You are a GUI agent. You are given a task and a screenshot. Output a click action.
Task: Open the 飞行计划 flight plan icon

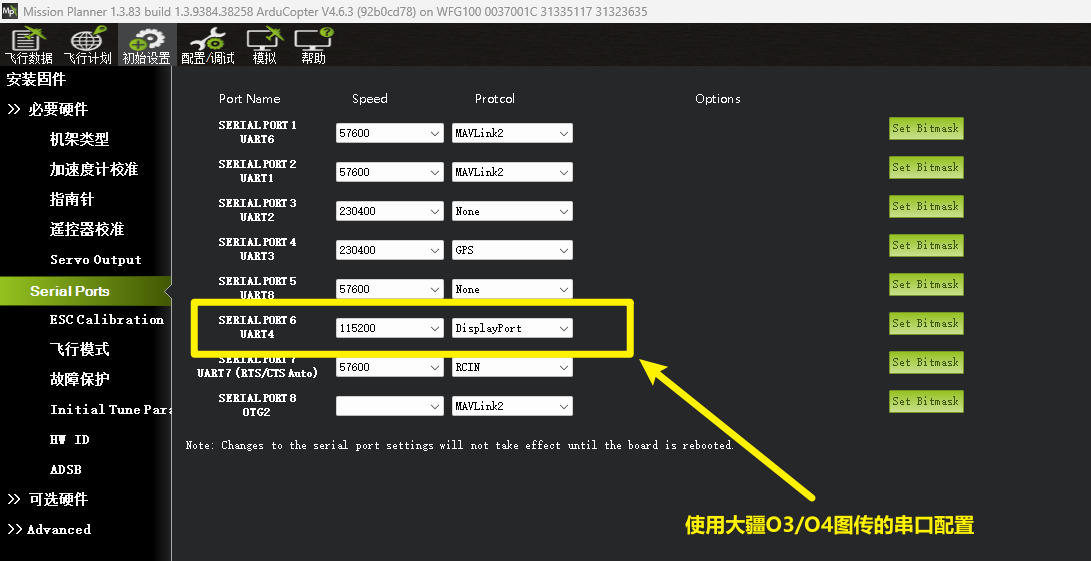tap(87, 46)
